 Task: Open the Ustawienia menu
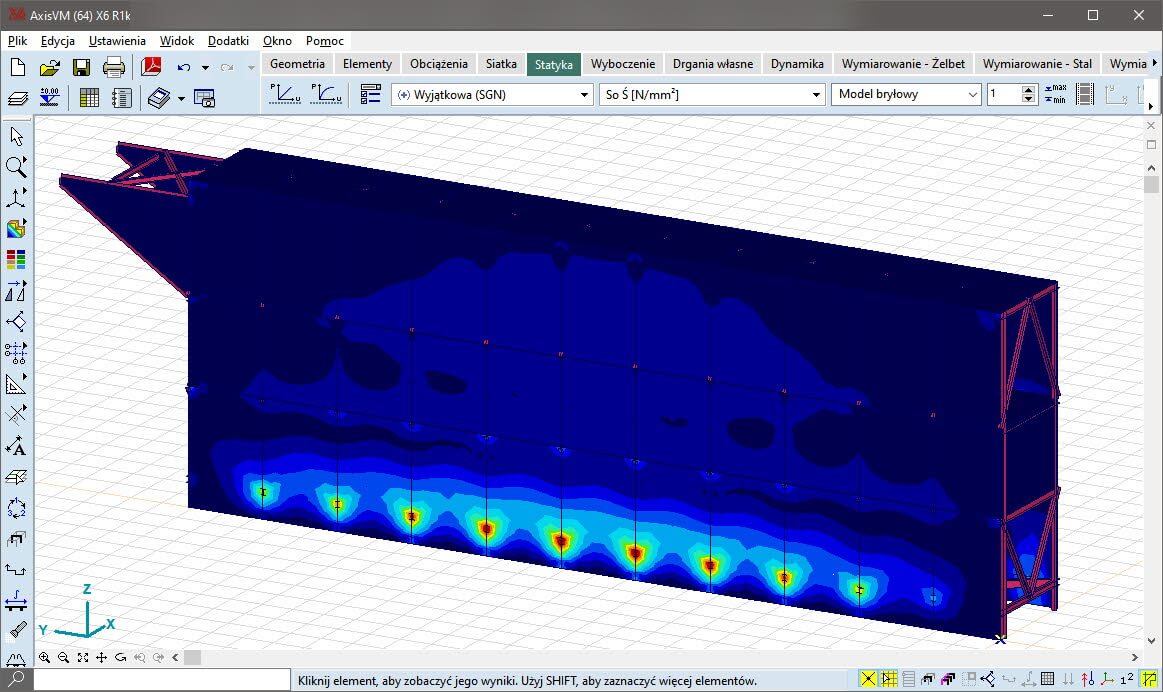117,41
